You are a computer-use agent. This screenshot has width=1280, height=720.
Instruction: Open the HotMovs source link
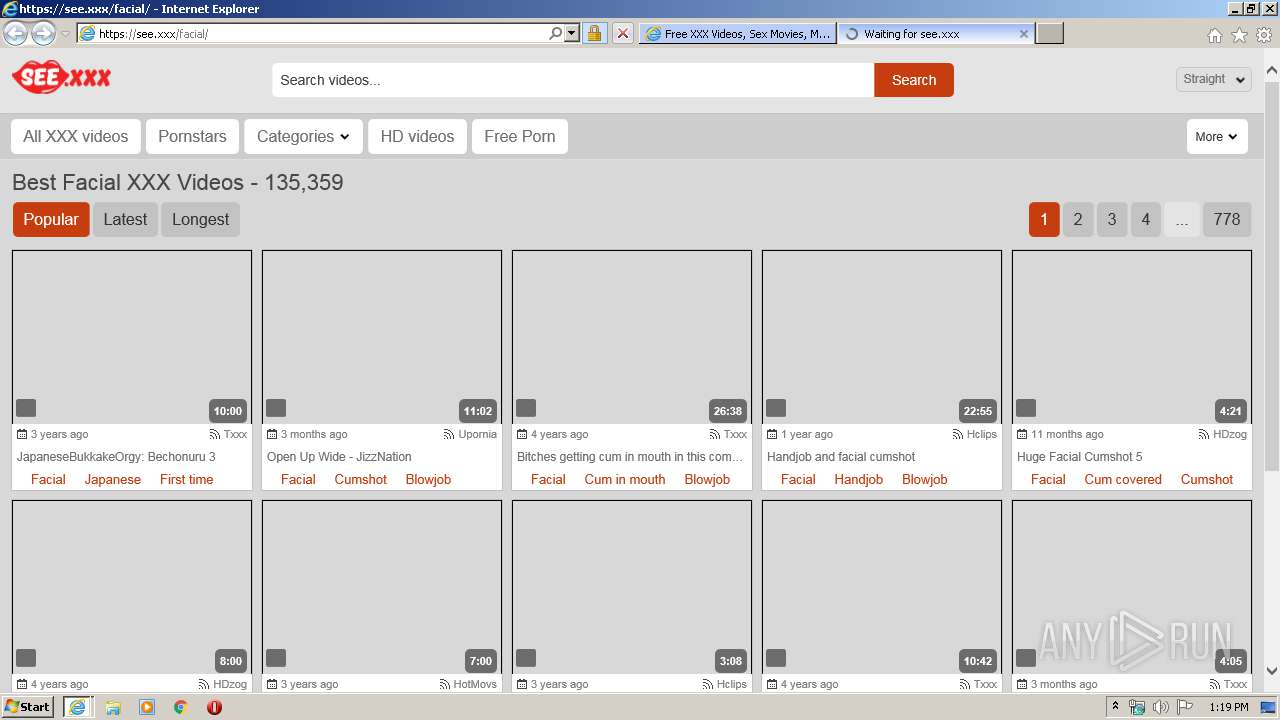(x=475, y=684)
